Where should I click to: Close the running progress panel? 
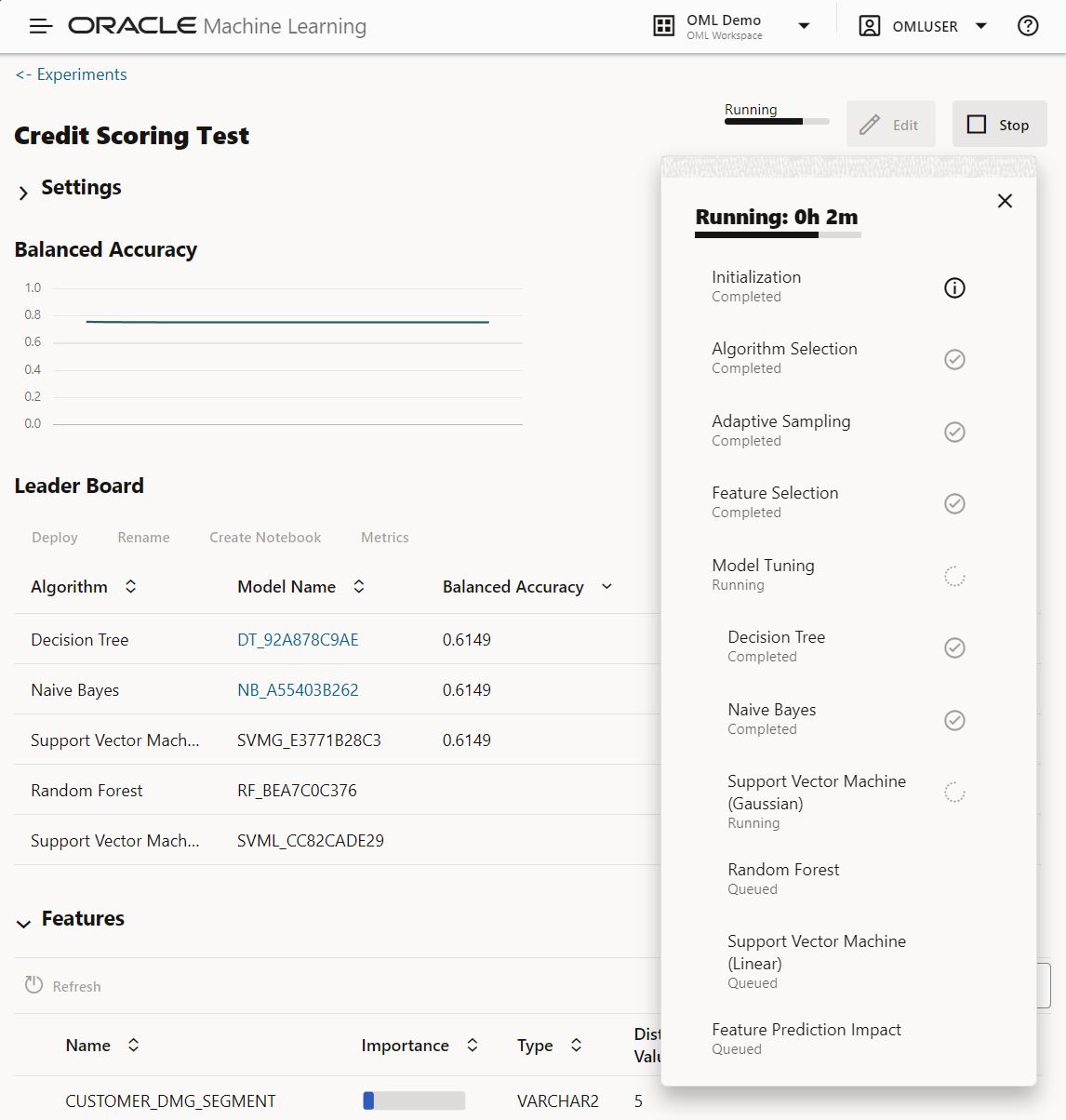pos(1005,201)
